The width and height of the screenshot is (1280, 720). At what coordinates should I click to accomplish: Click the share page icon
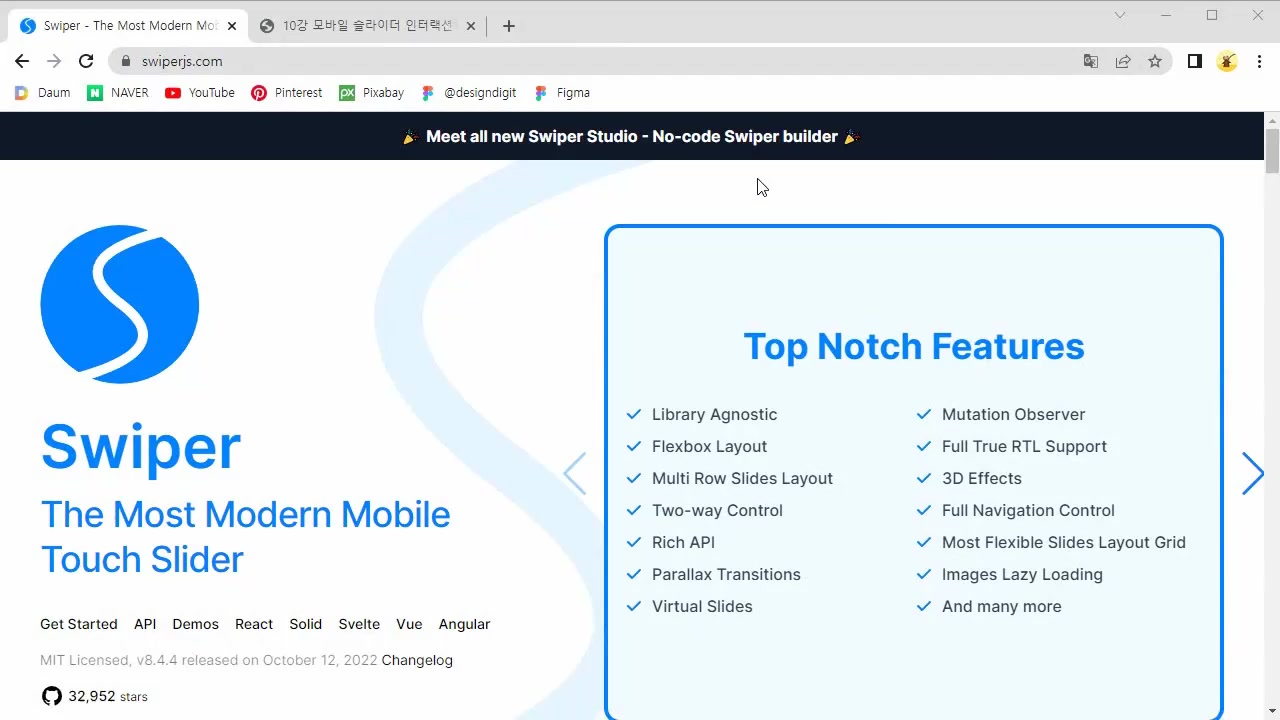click(x=1123, y=61)
